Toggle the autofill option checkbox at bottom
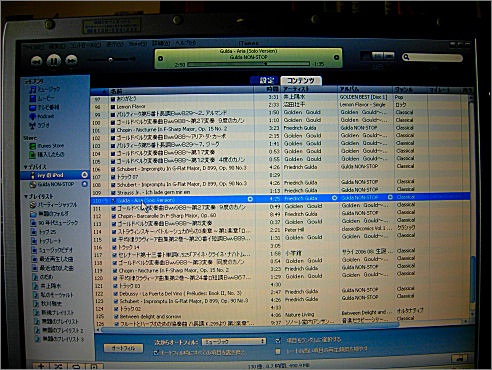This screenshot has width=492, height=370. click(x=156, y=353)
